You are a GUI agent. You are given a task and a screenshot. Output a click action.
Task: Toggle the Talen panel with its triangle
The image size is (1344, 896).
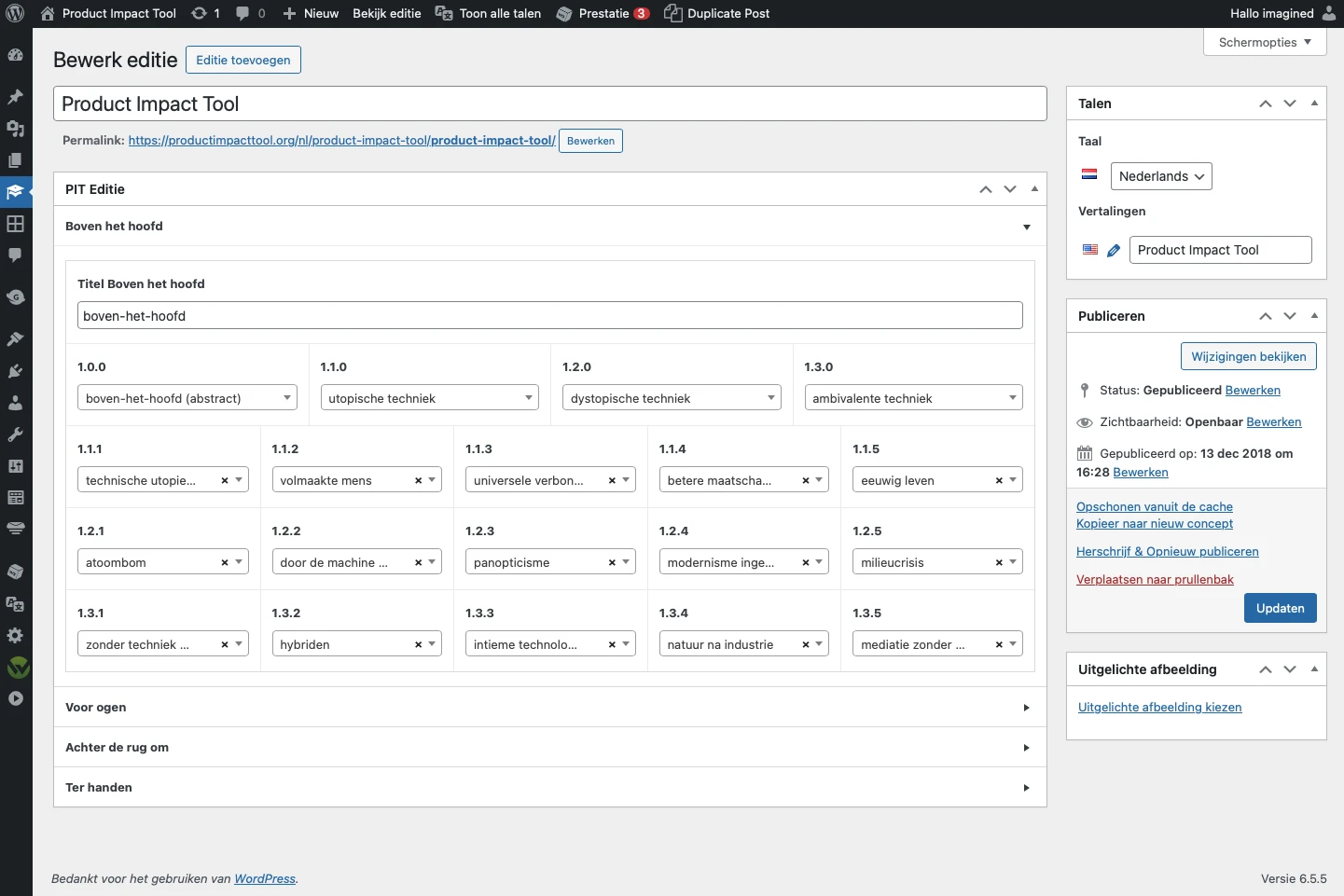click(1314, 103)
